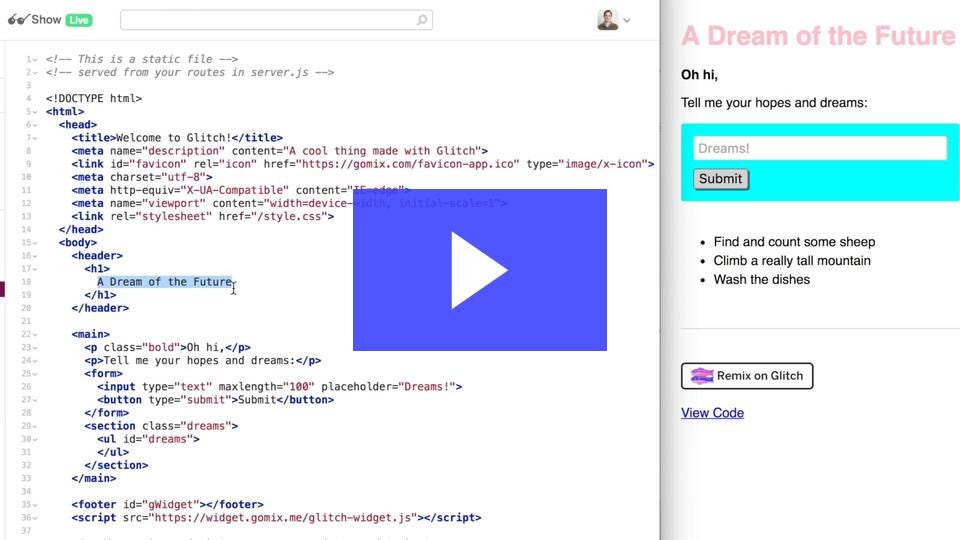The image size is (960, 540).
Task: Click the sunglasses Show icon
Action: 18,20
